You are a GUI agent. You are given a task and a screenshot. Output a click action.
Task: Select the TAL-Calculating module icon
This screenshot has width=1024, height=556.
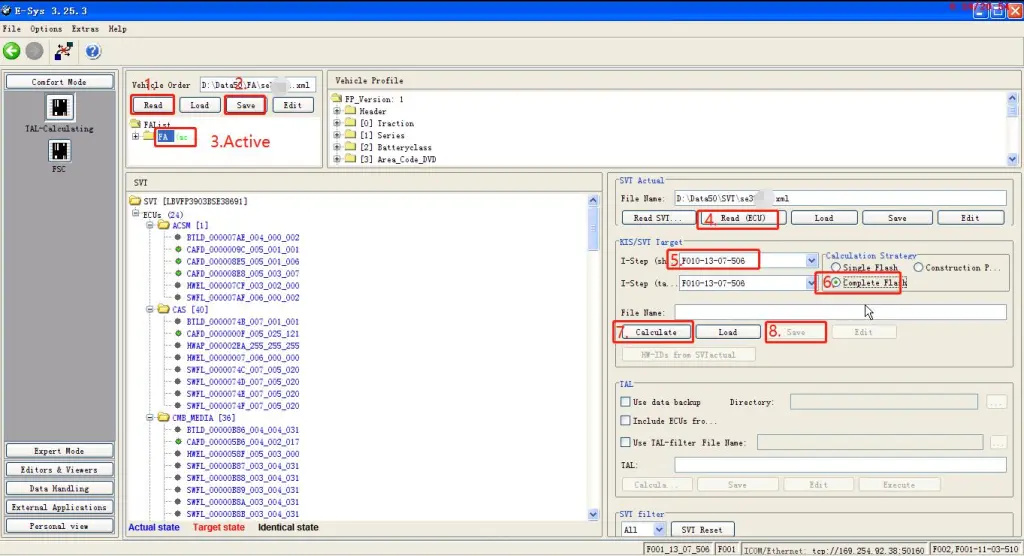click(59, 107)
